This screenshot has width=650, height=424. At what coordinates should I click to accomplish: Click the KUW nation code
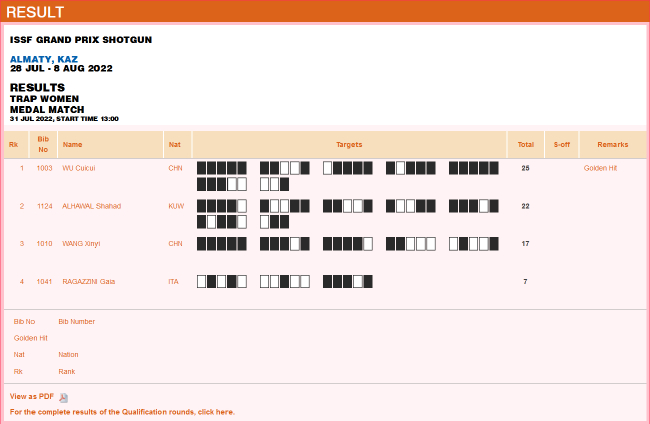tap(176, 206)
